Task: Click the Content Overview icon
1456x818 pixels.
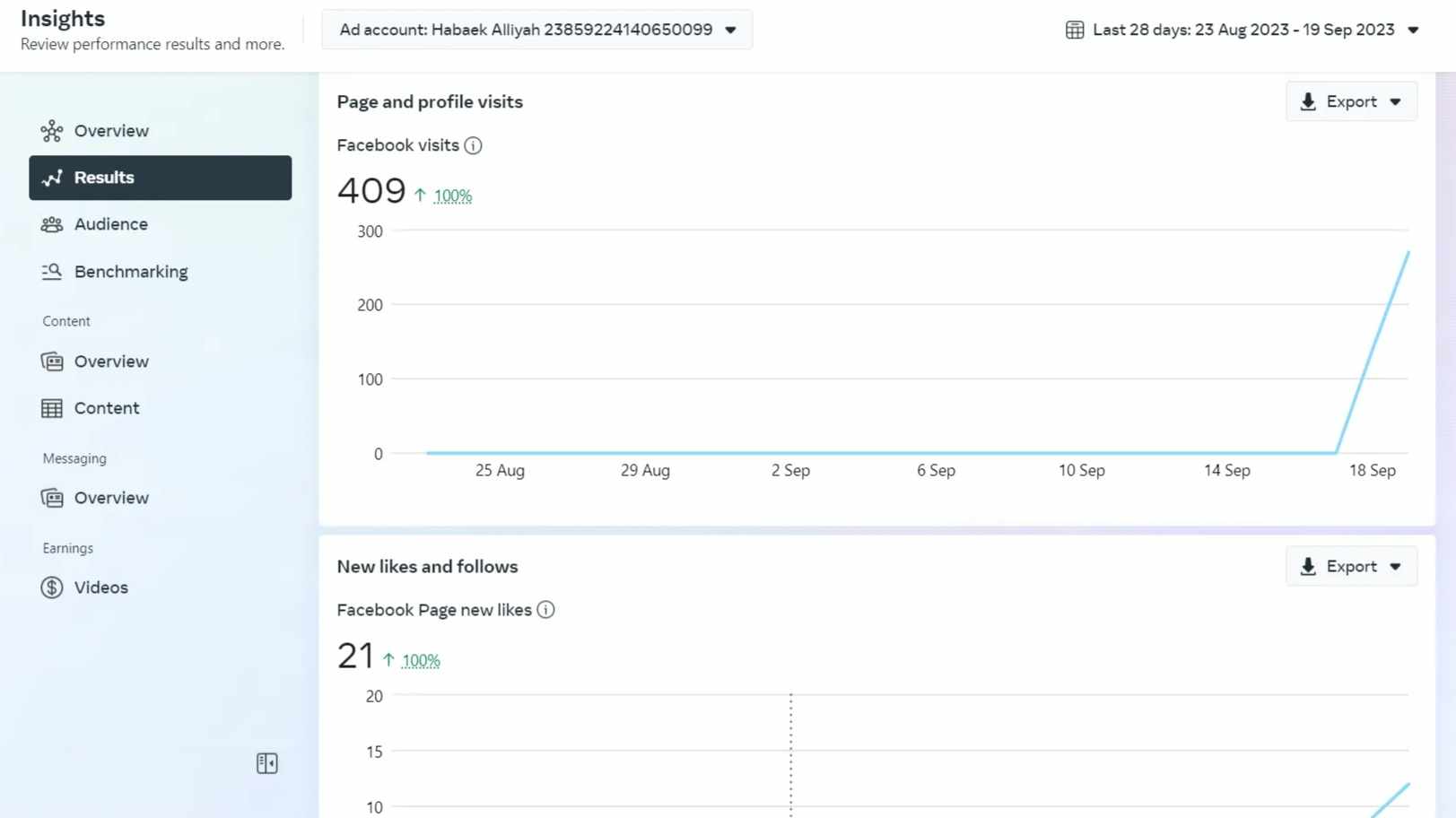Action: pyautogui.click(x=52, y=361)
